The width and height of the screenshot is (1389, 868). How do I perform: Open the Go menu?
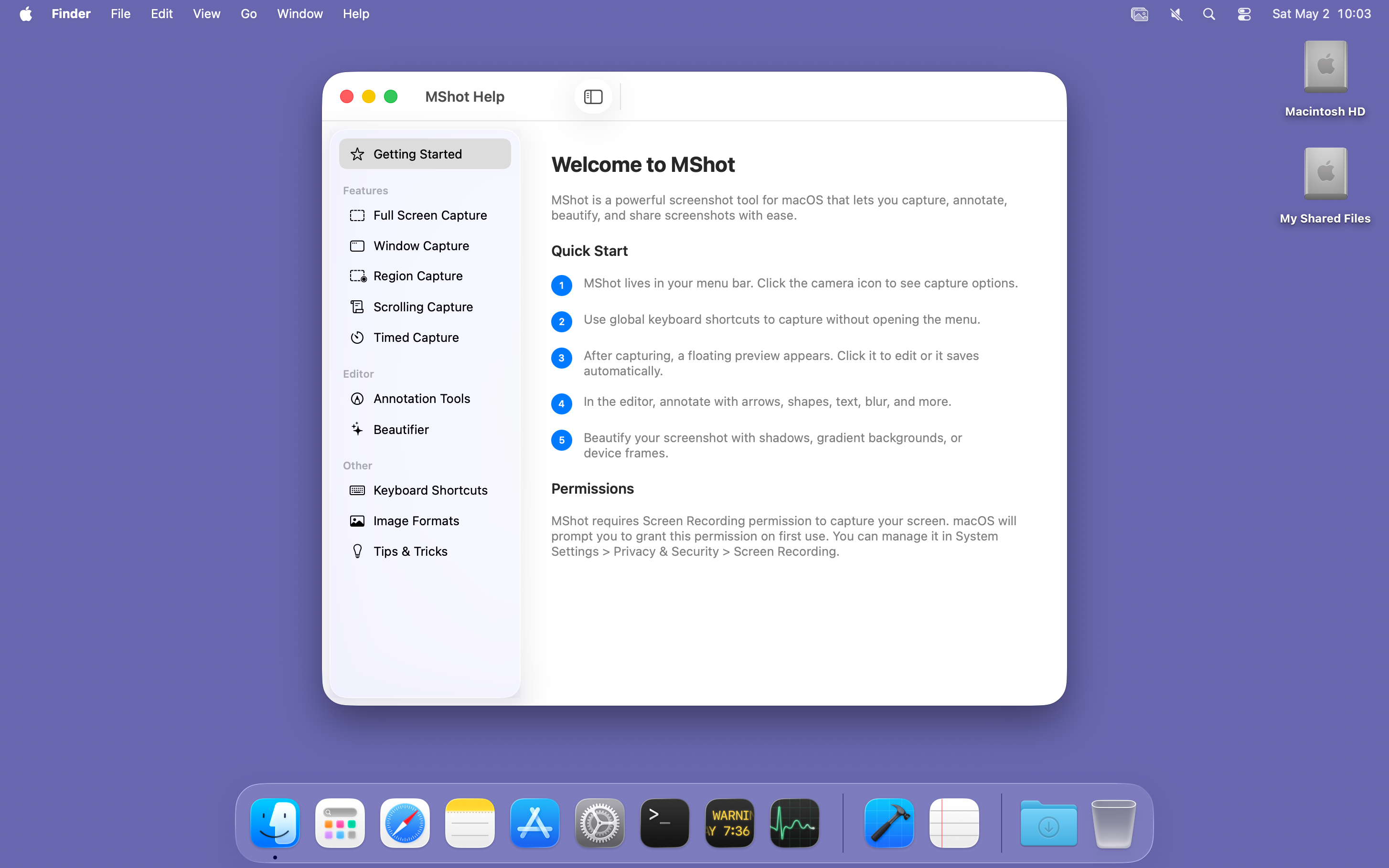tap(249, 14)
